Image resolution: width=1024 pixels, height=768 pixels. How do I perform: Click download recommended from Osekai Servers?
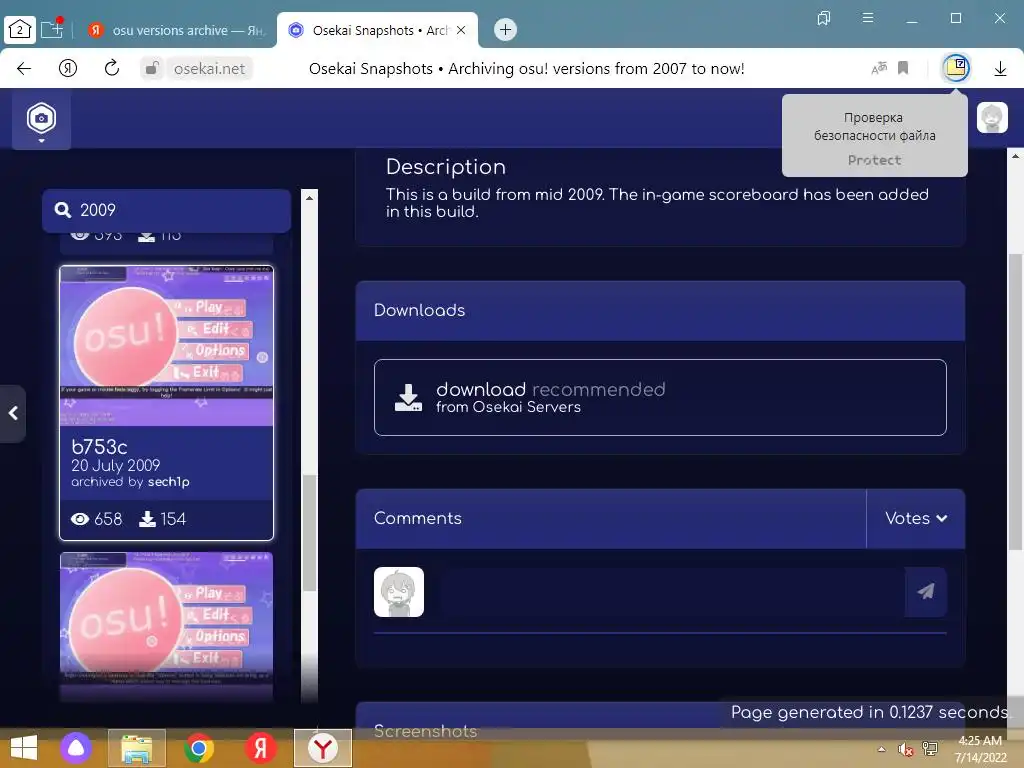(660, 397)
